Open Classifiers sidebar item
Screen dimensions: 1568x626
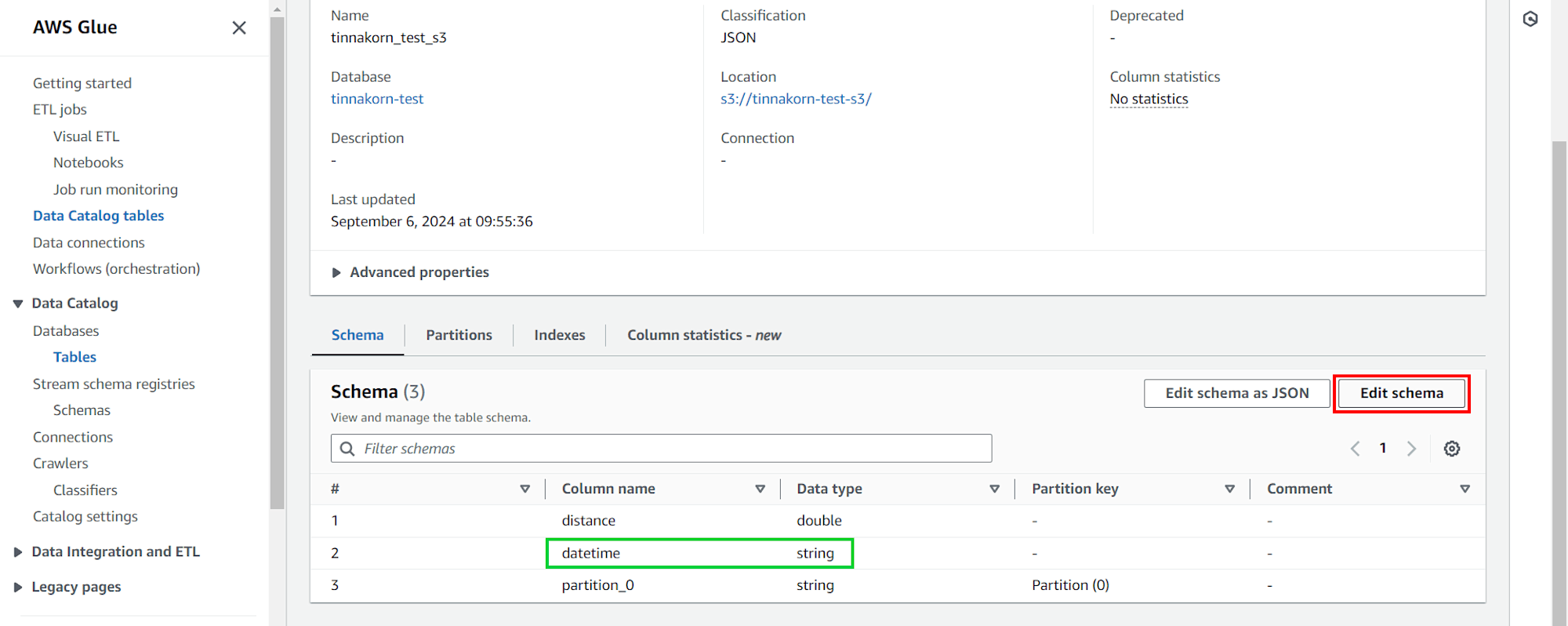pyautogui.click(x=85, y=490)
